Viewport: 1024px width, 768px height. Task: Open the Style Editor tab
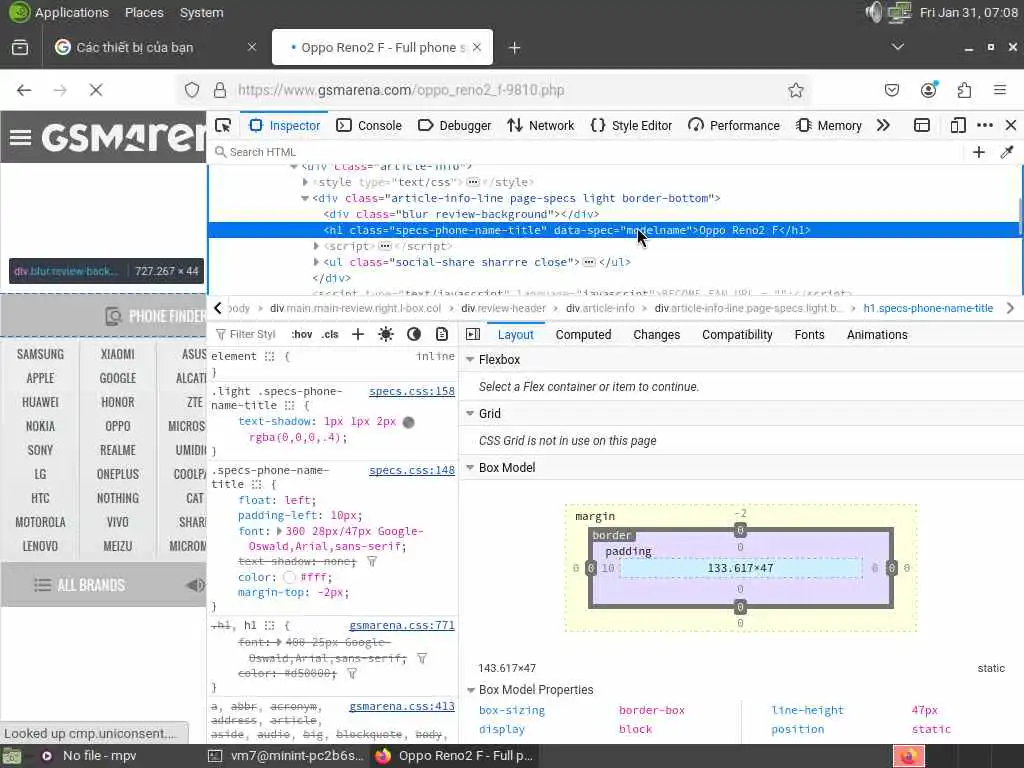point(631,125)
